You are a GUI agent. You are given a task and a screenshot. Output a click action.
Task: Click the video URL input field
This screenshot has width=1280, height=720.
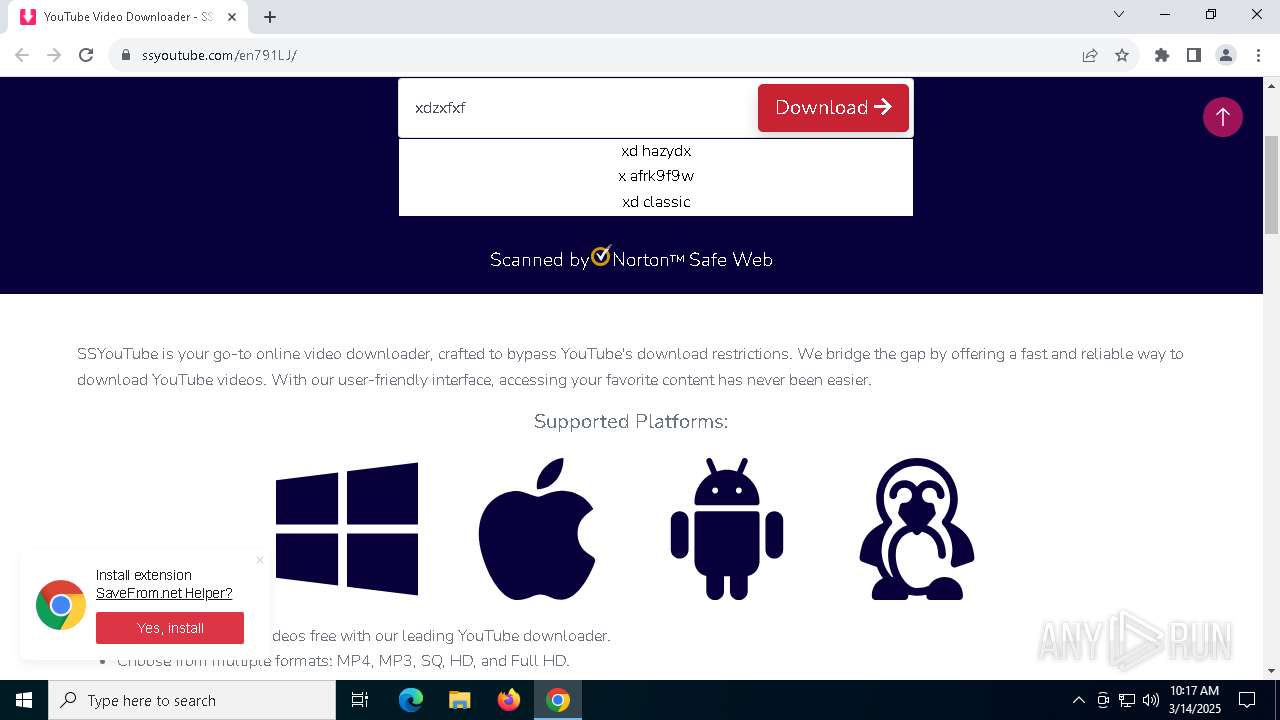tap(578, 107)
